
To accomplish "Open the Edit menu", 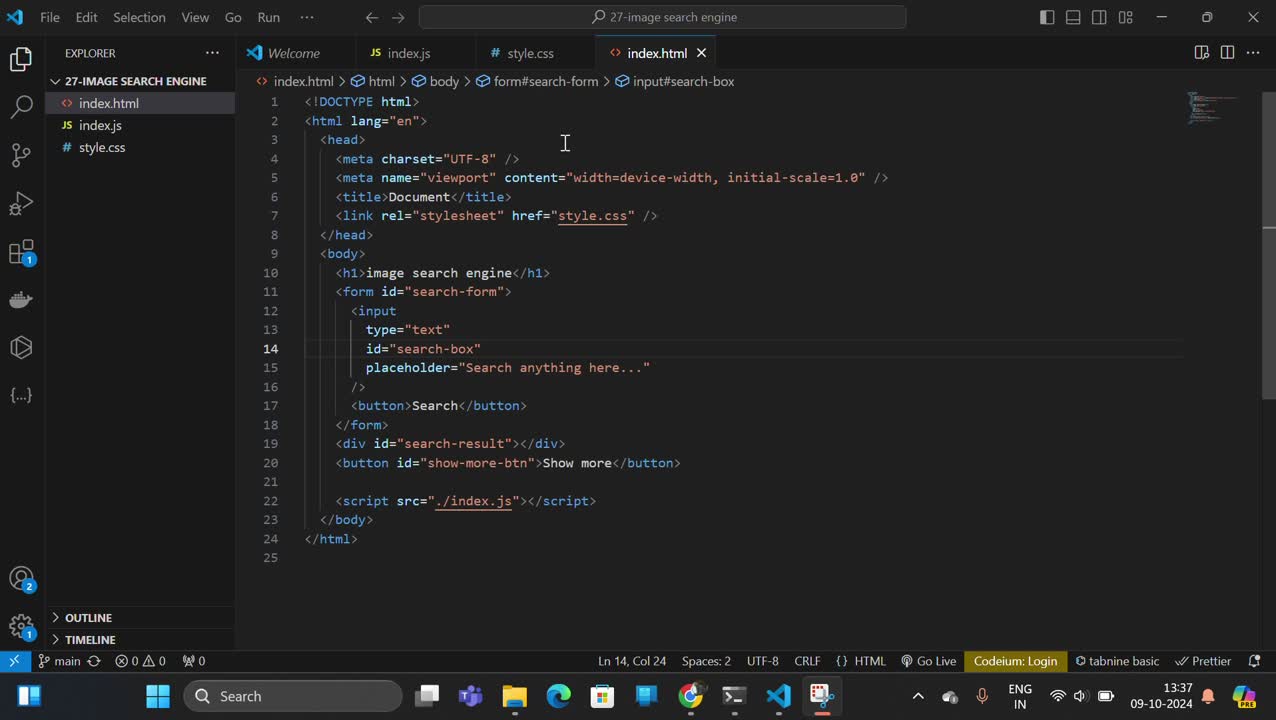I will (86, 17).
